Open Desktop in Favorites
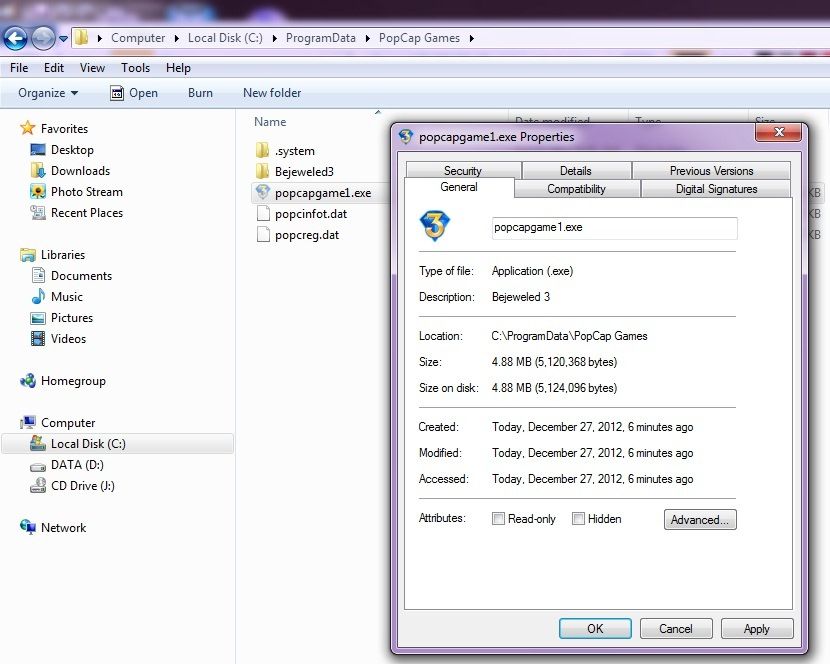 [72, 150]
